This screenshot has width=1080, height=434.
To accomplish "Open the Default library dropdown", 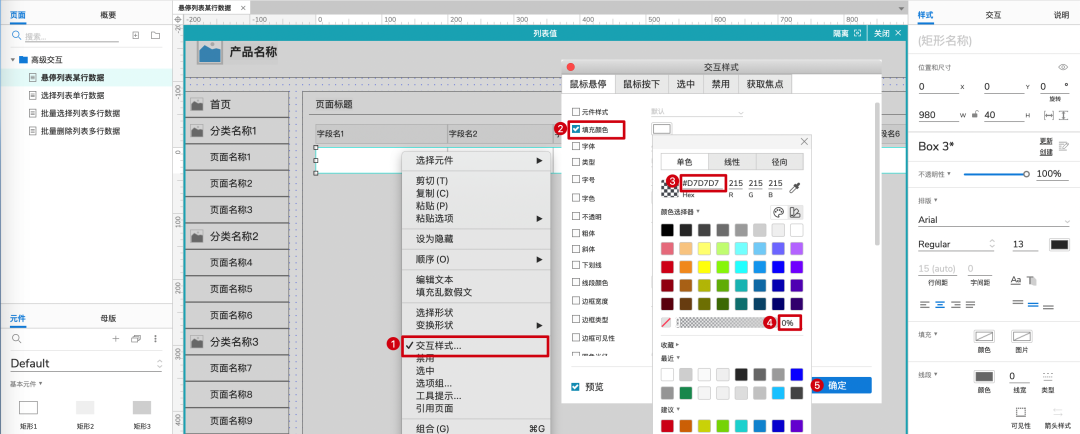I will [86, 363].
